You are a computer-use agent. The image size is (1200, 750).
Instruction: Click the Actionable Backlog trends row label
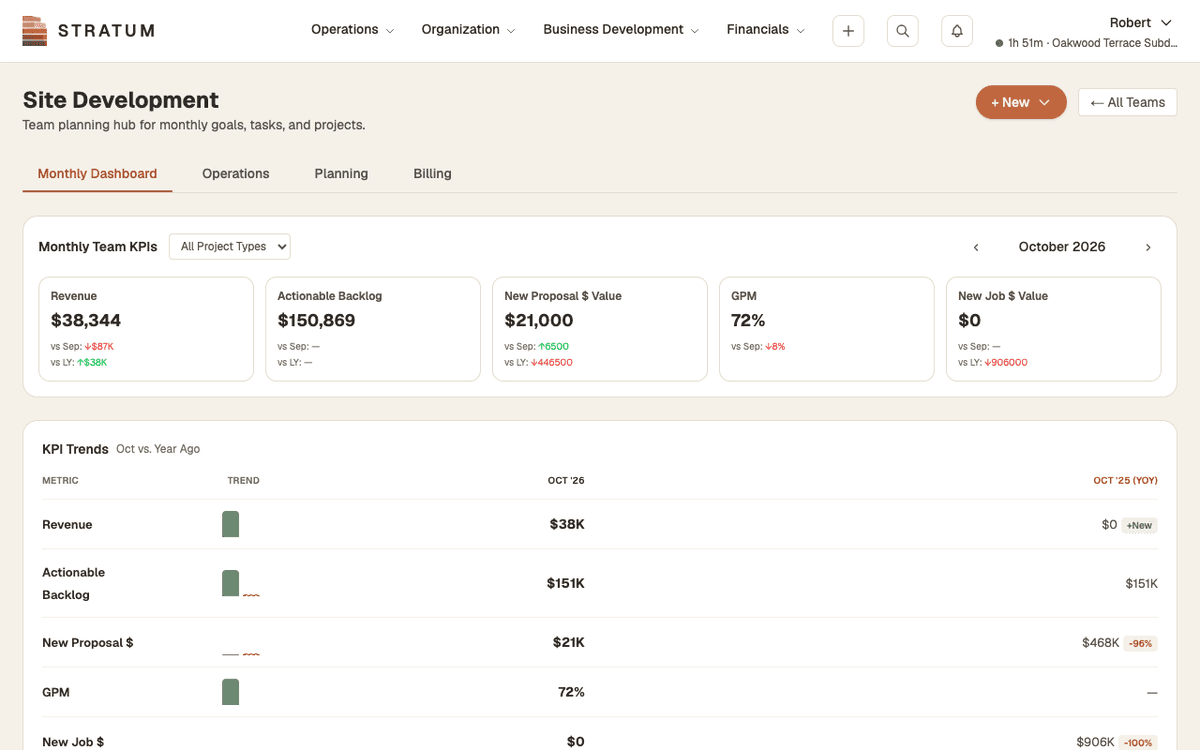click(74, 583)
